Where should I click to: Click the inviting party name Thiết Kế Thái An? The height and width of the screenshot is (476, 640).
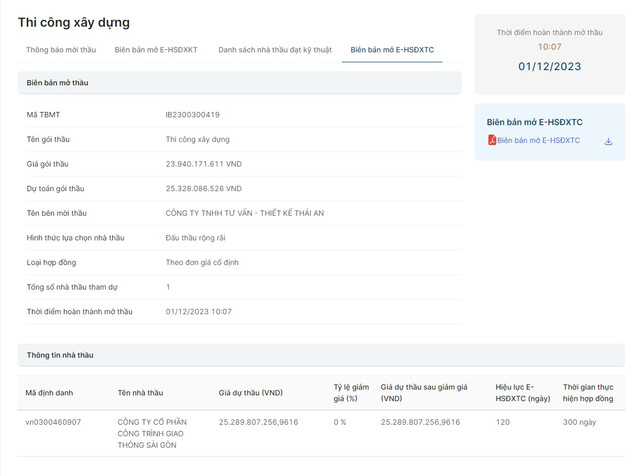pos(258,213)
